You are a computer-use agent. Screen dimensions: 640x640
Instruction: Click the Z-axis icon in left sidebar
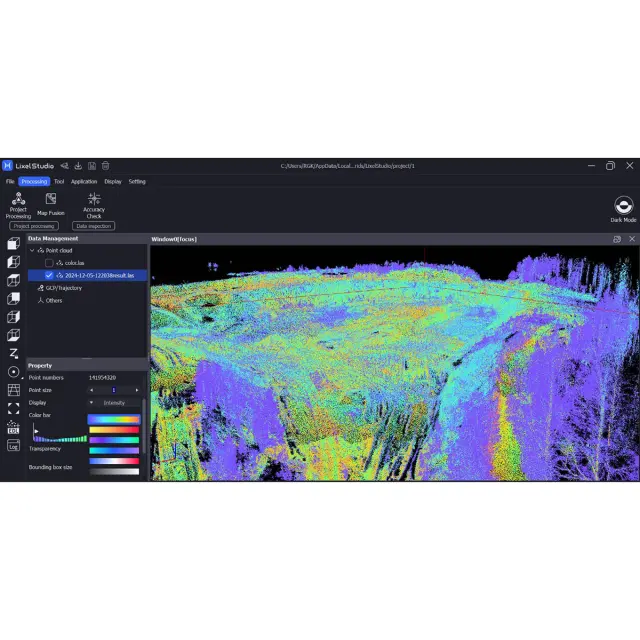tap(13, 353)
